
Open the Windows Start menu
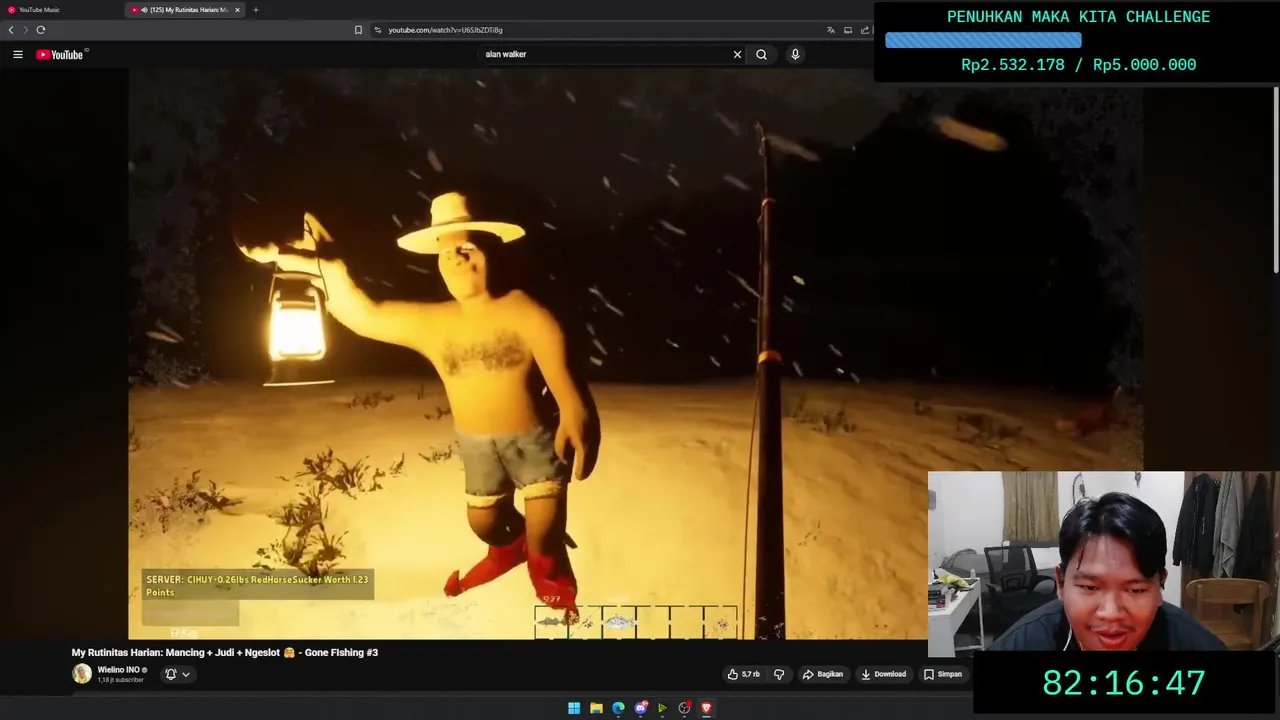tap(574, 708)
